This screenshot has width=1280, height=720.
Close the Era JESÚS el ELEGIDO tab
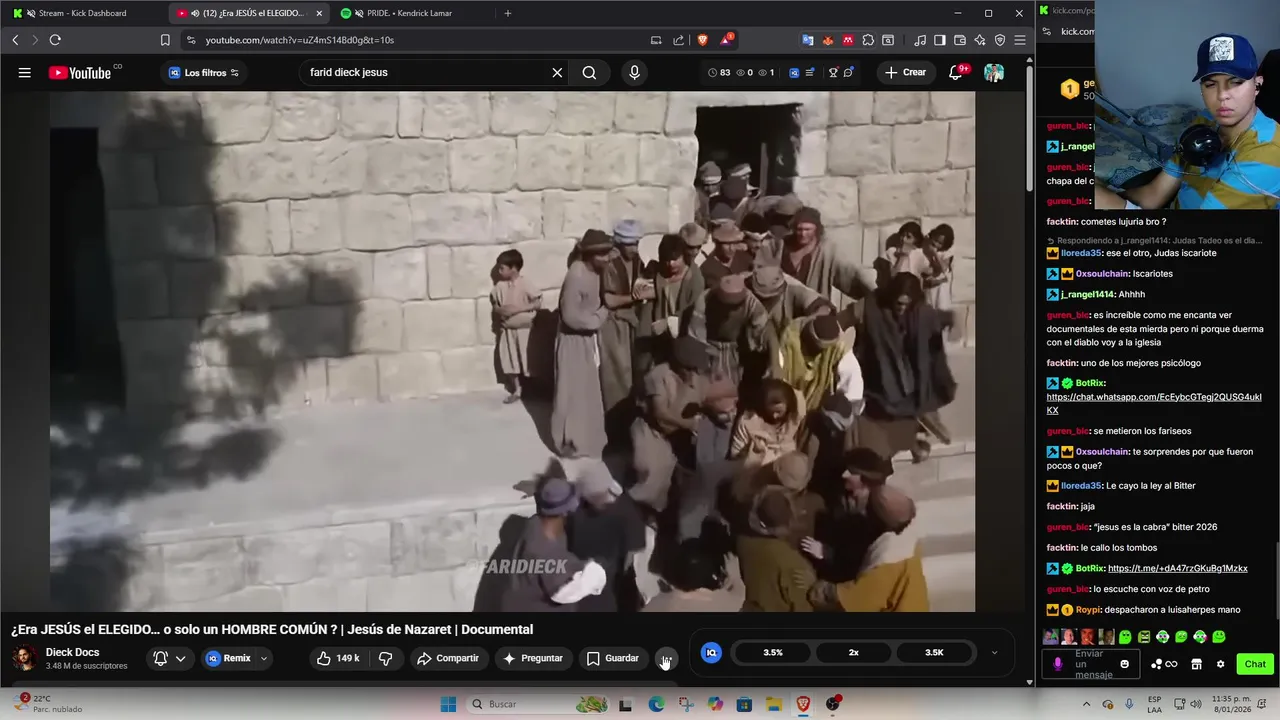(319, 13)
